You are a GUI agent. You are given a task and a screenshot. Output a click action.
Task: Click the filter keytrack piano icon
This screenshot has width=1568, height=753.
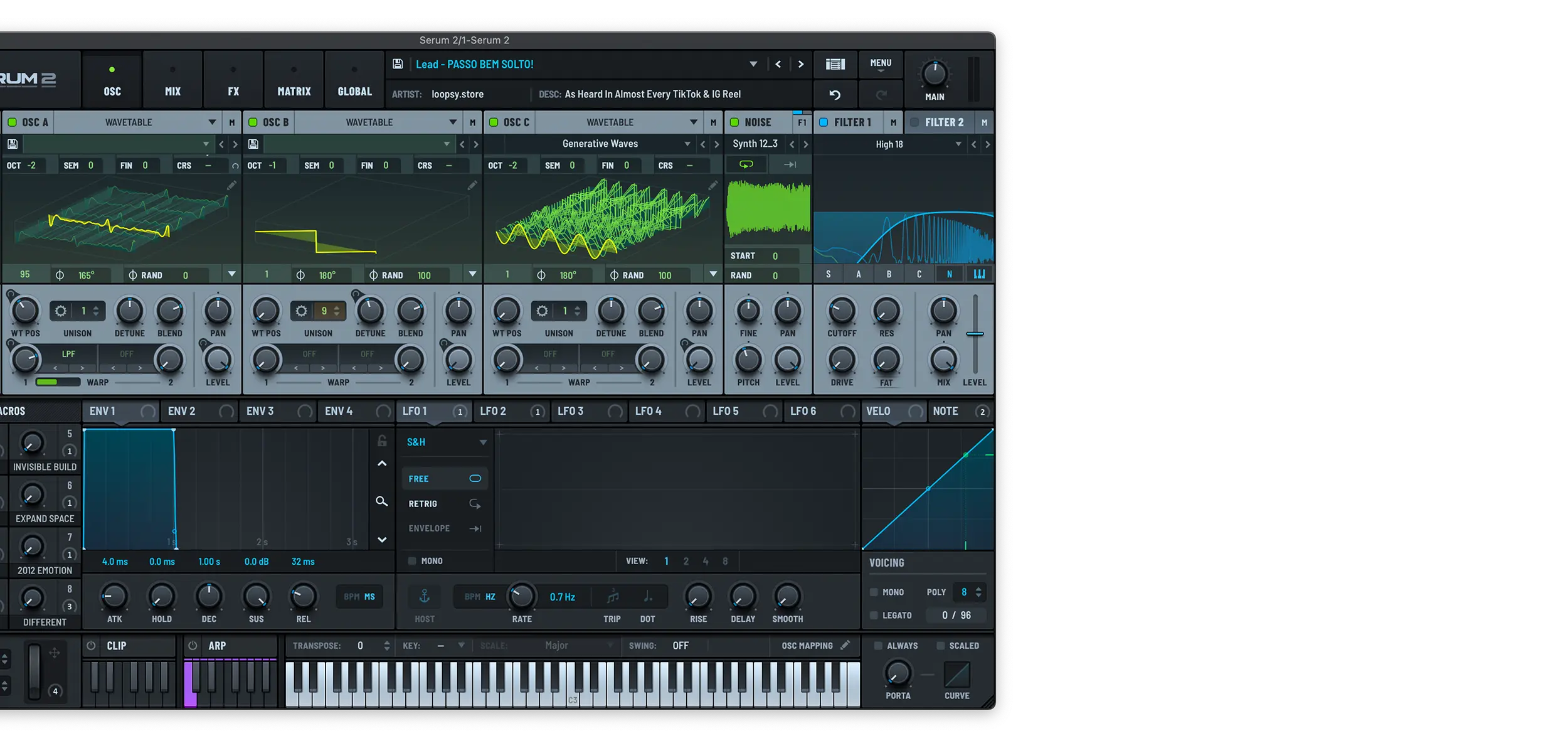click(x=979, y=274)
